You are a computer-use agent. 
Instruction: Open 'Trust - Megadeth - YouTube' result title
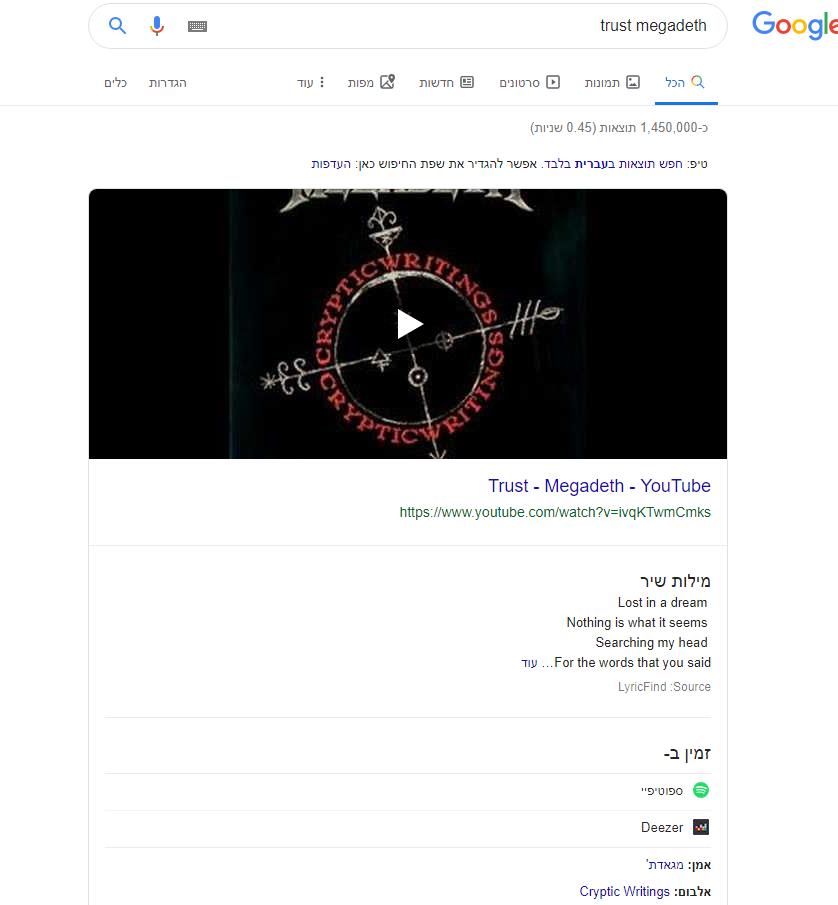pos(599,486)
